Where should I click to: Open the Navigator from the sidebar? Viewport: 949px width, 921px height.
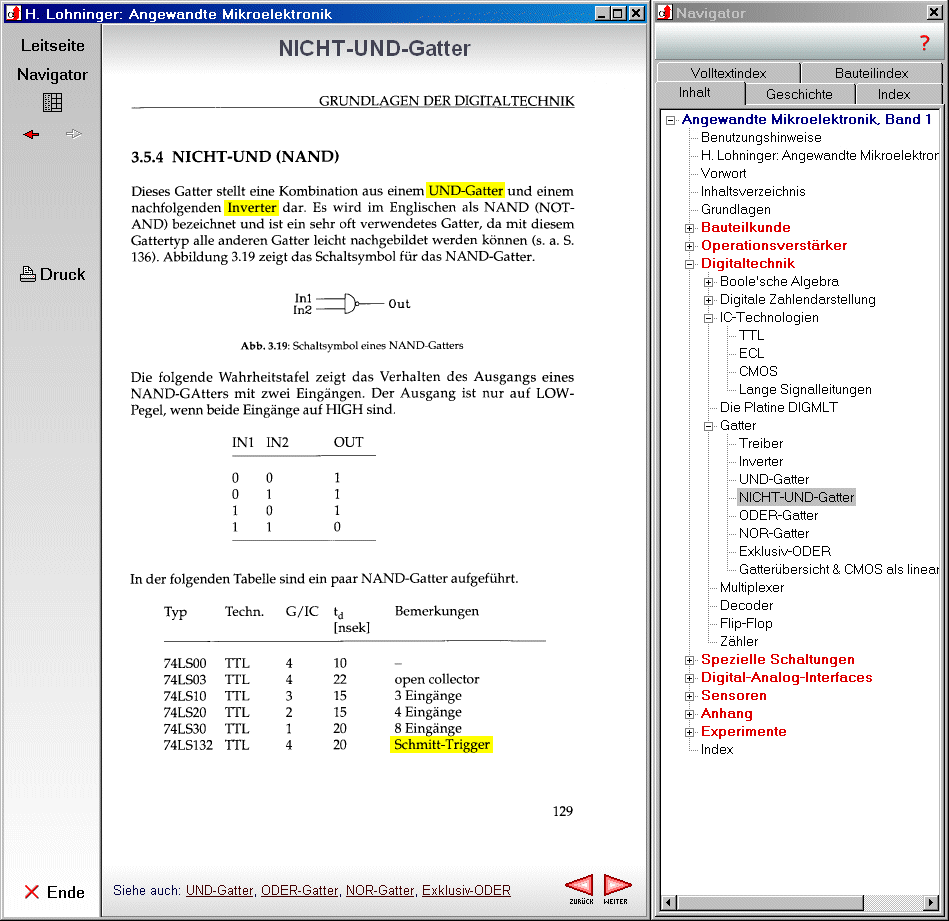click(x=52, y=74)
